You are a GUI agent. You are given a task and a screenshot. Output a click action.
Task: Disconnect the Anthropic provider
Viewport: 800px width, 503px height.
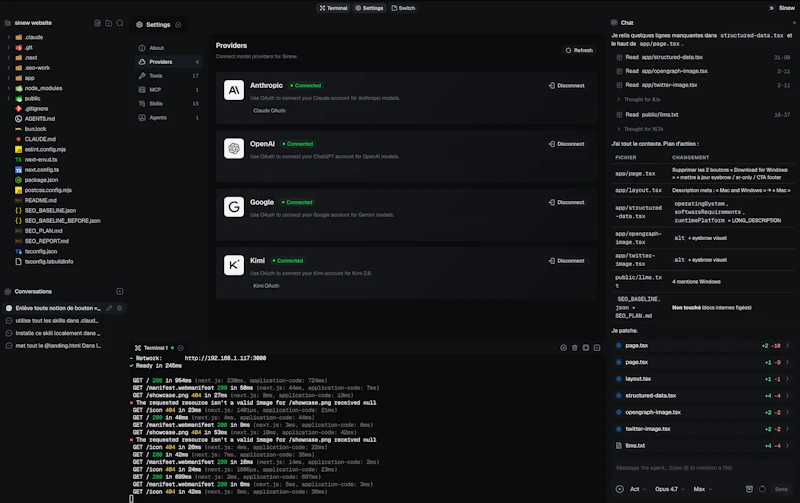pos(566,86)
